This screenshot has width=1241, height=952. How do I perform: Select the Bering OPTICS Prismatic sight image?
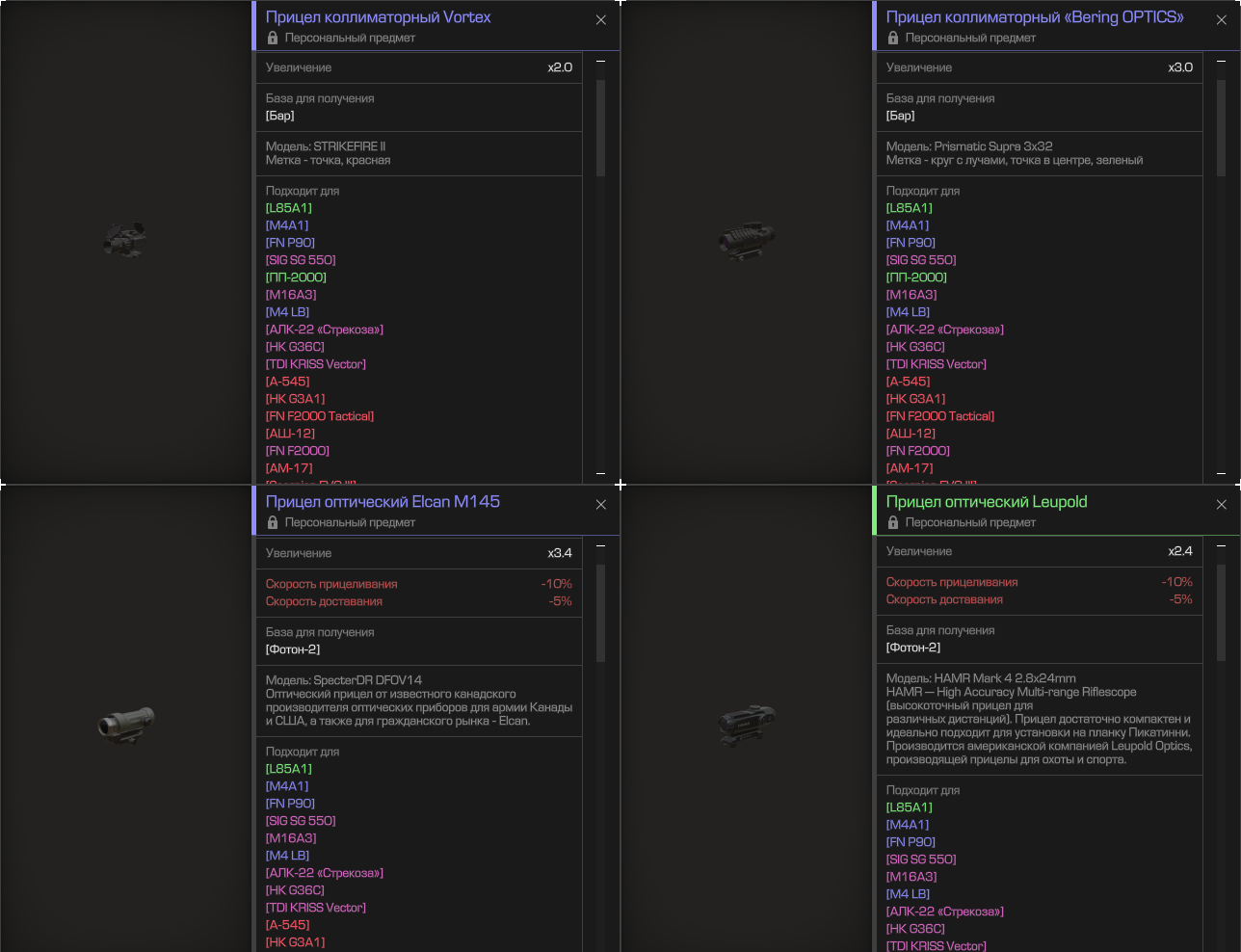tap(747, 241)
